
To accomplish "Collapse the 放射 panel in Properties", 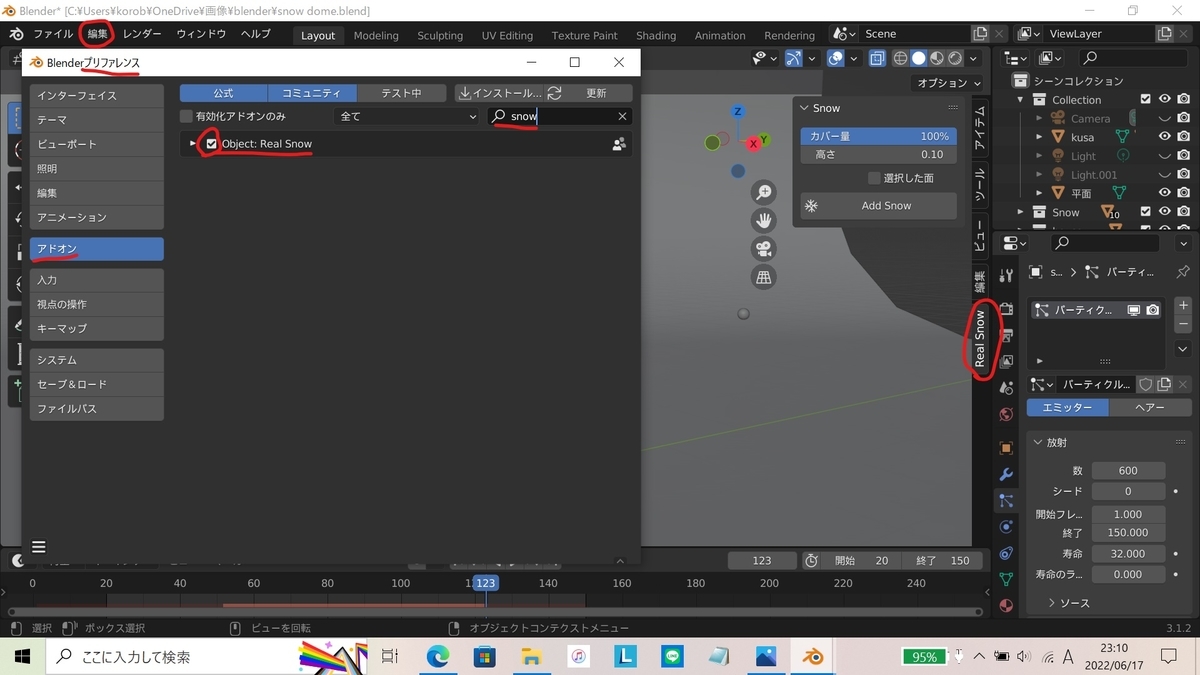I will 1036,442.
